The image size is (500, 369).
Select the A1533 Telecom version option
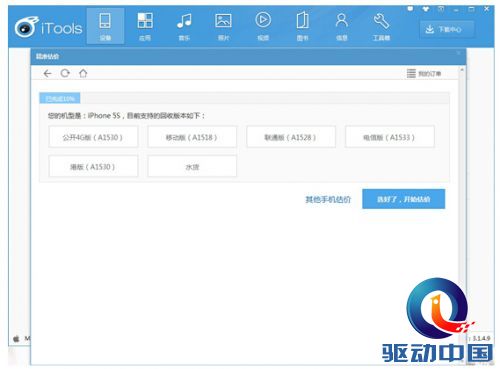[389, 137]
